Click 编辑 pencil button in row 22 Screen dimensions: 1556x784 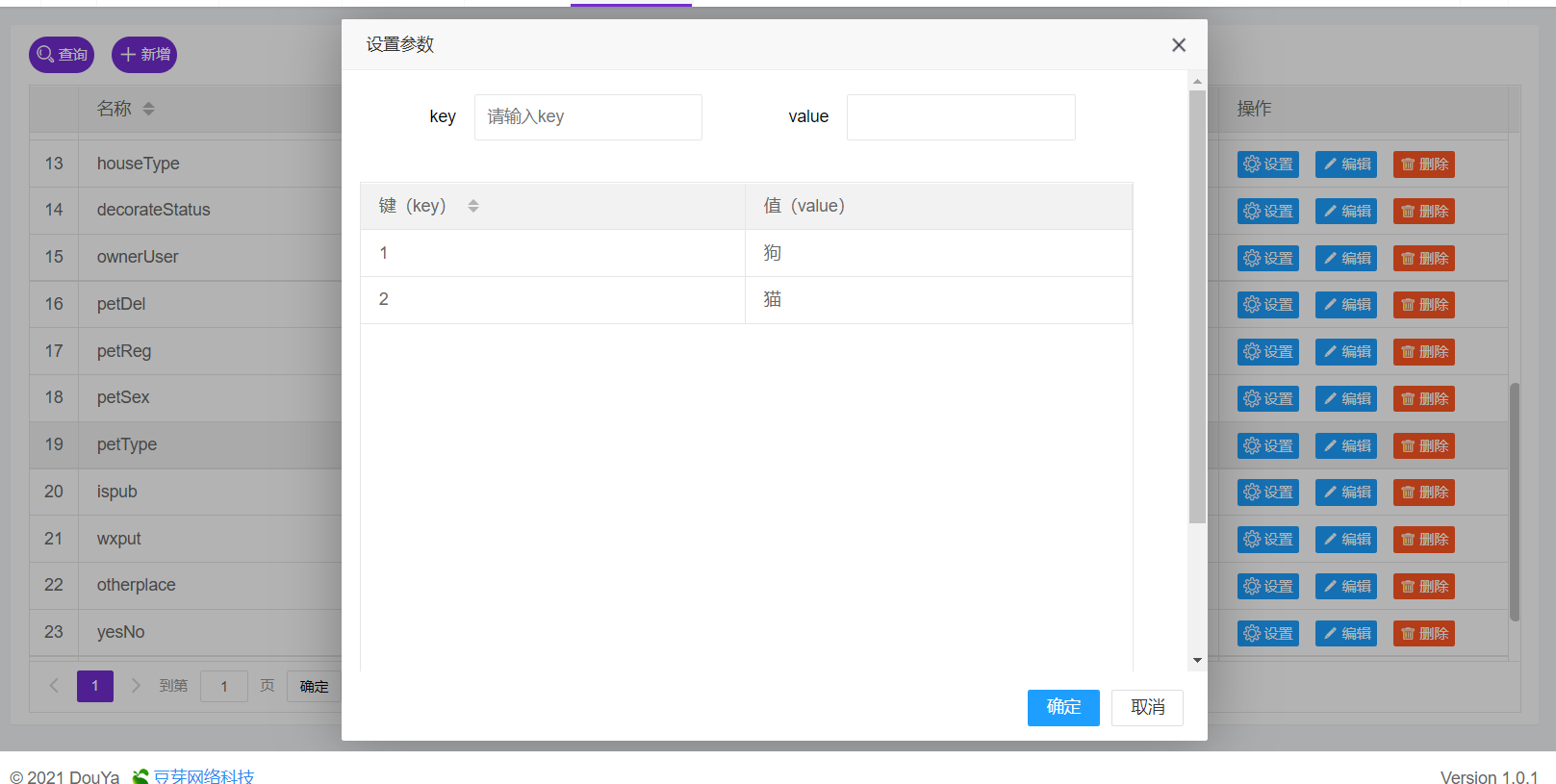pos(1346,587)
